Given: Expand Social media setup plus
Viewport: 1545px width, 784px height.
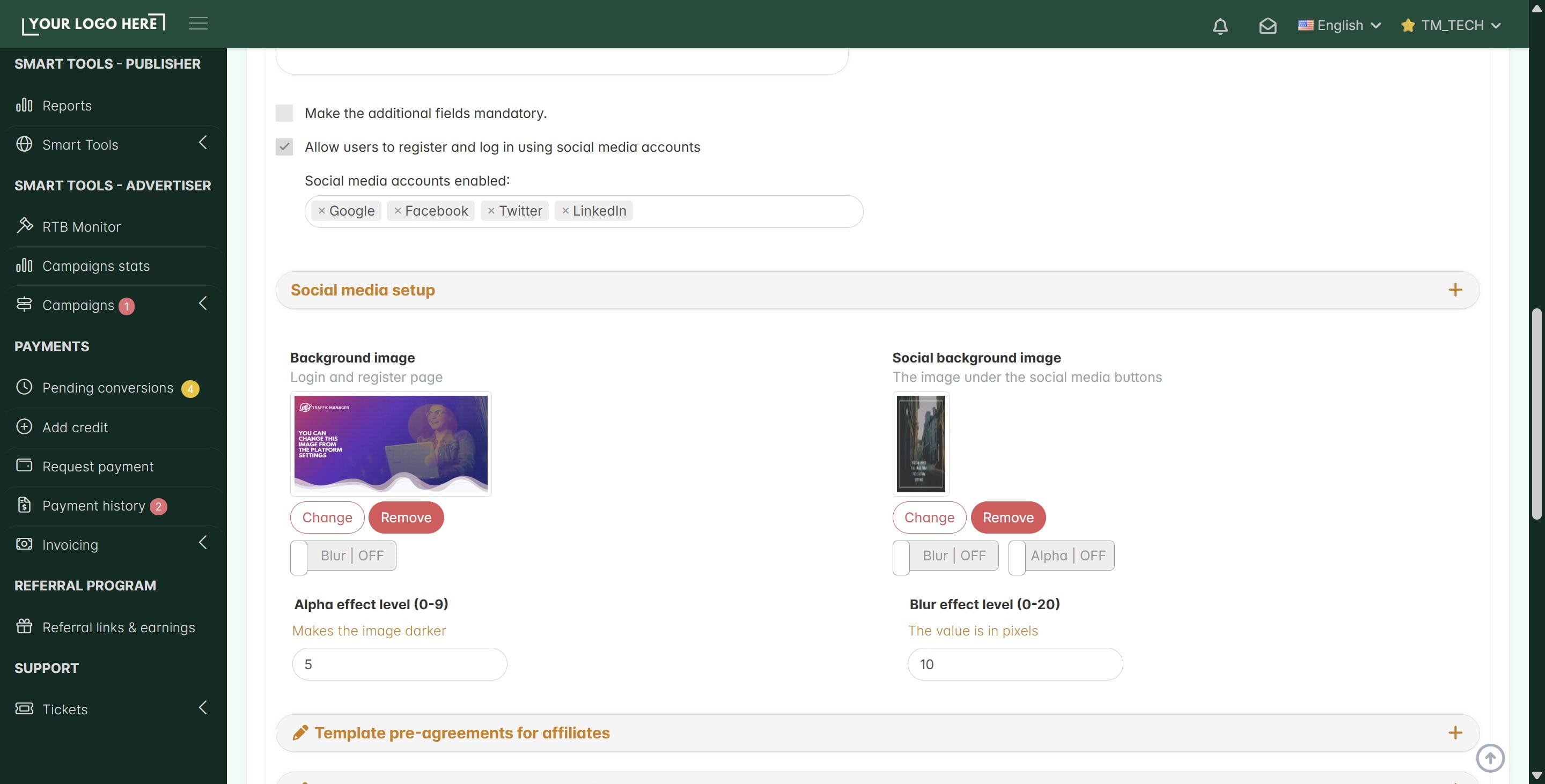Looking at the screenshot, I should coord(1455,290).
